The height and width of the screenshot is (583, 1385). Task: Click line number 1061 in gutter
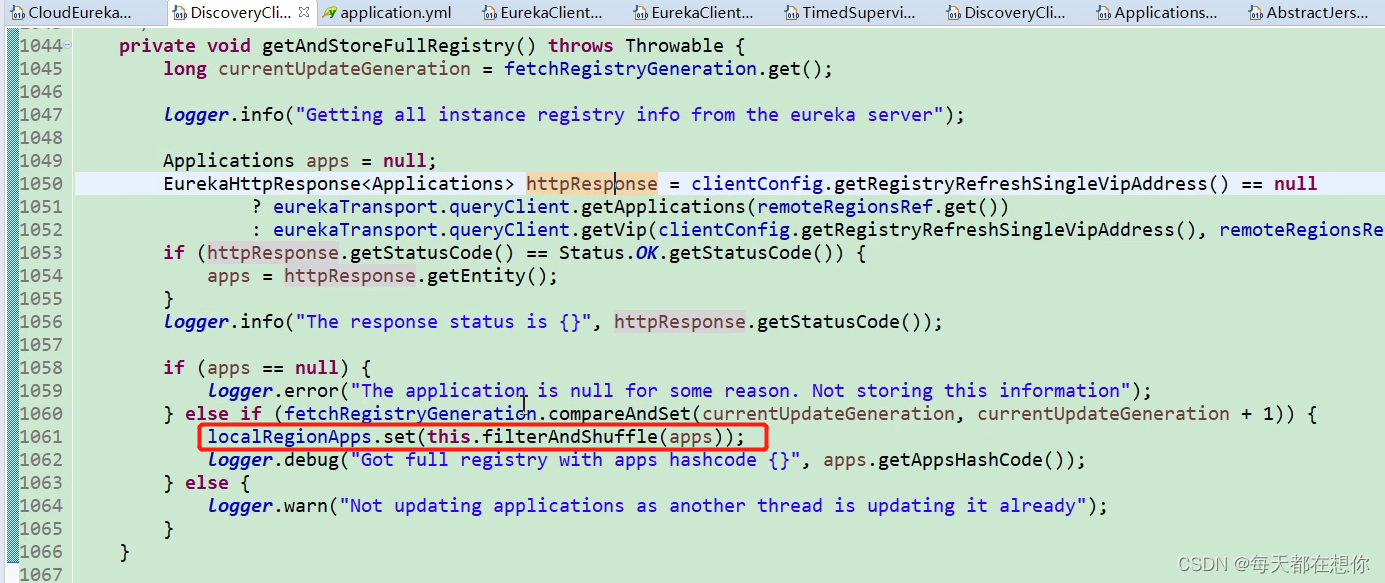(x=41, y=437)
